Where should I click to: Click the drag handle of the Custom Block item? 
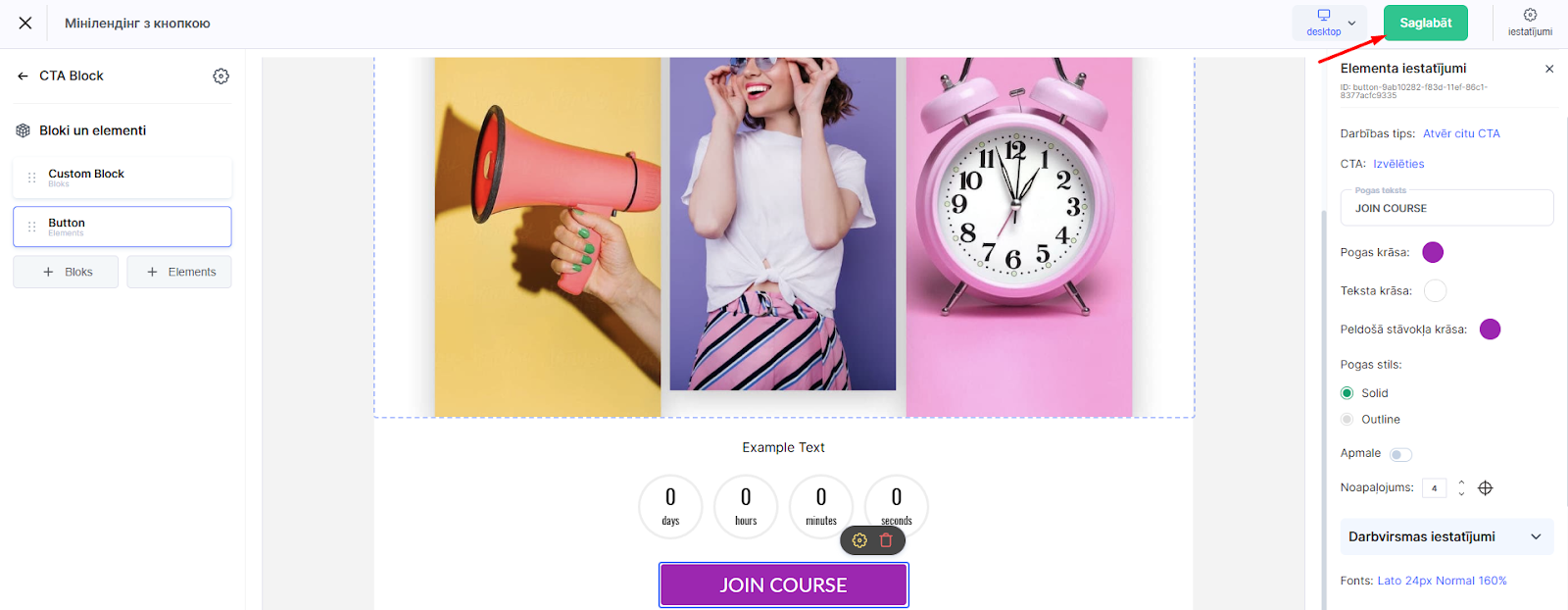(x=31, y=178)
